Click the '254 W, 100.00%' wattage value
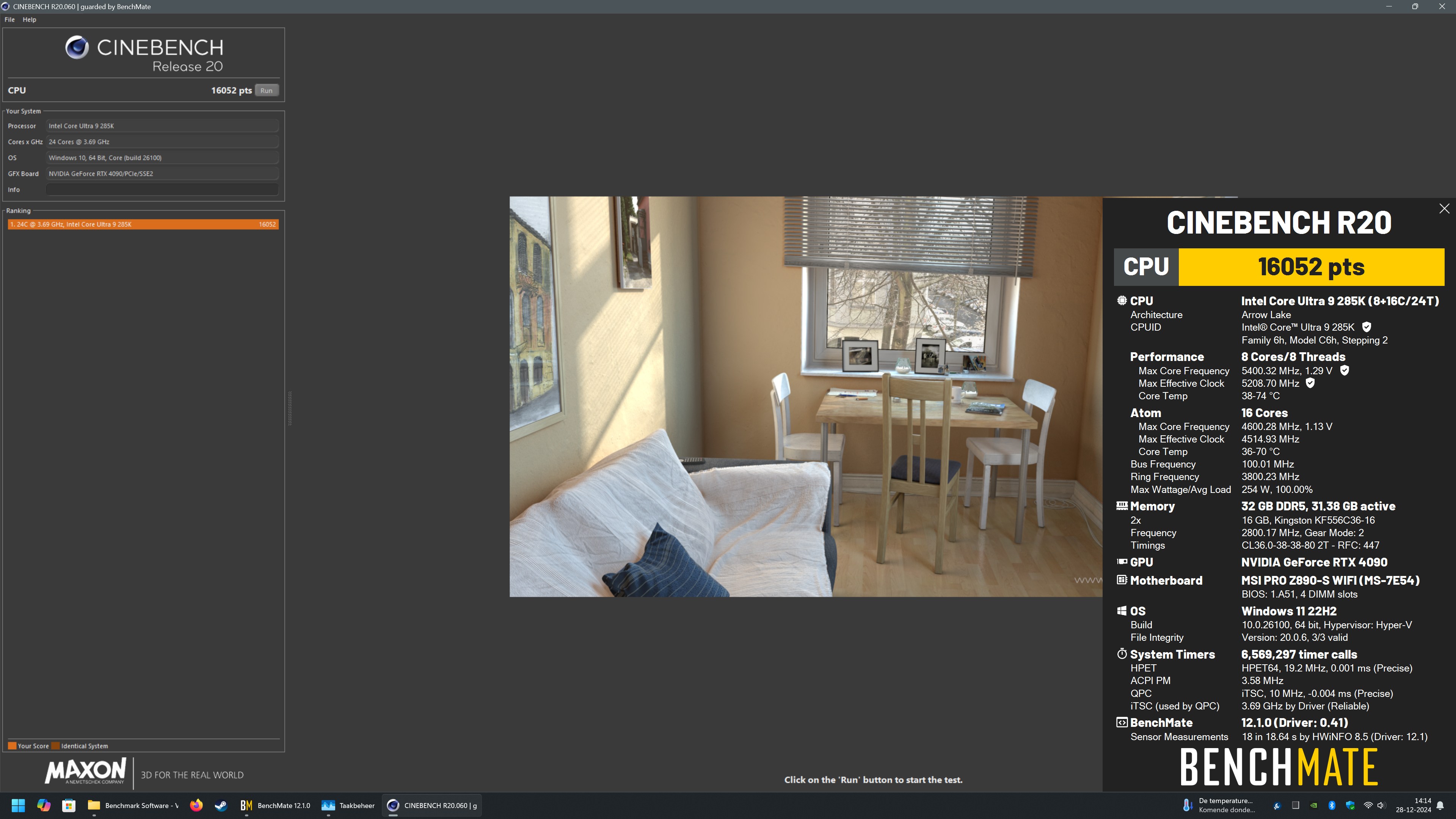Image resolution: width=1456 pixels, height=819 pixels. click(1277, 490)
